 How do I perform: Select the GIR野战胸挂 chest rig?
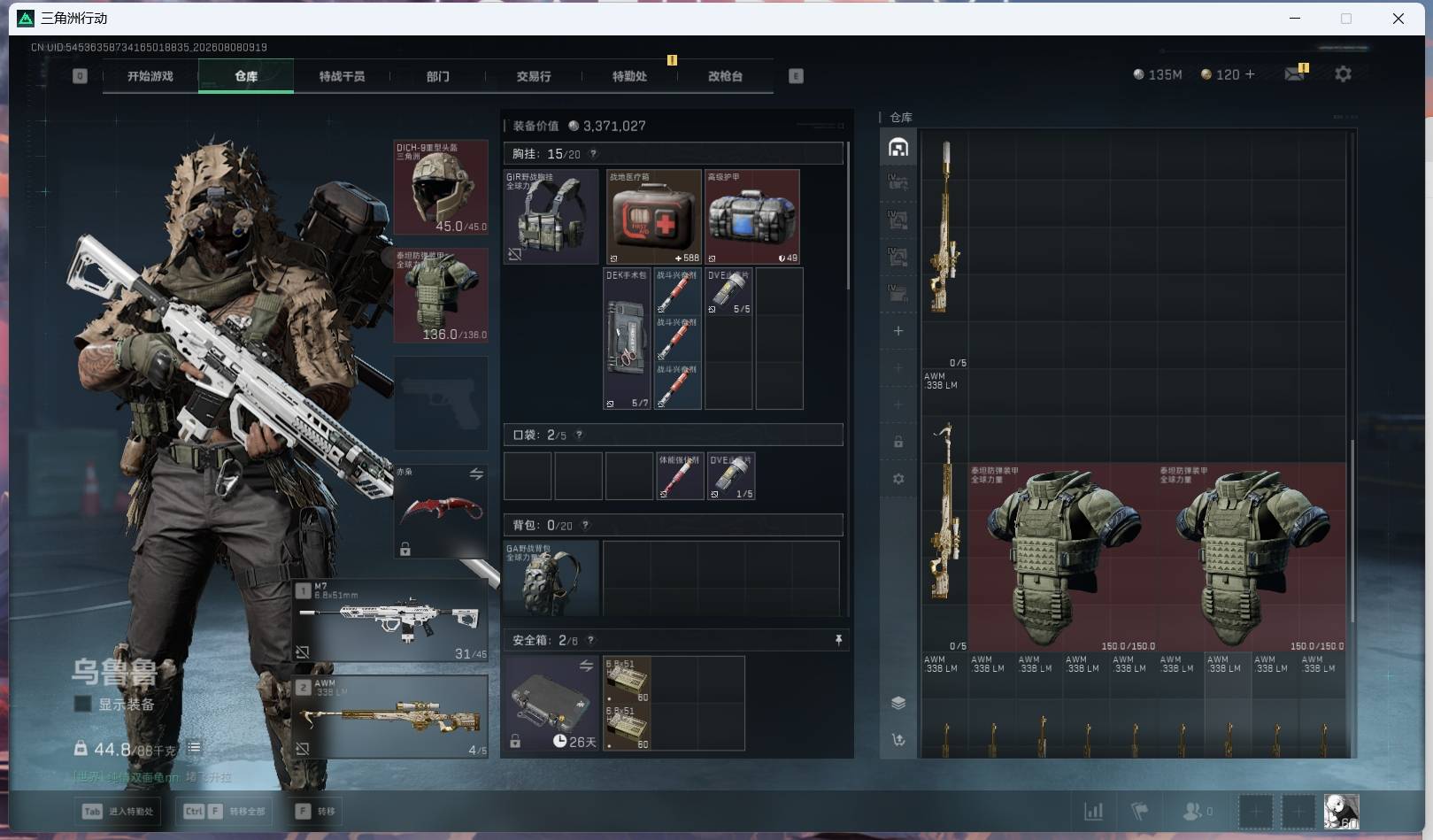pos(551,217)
